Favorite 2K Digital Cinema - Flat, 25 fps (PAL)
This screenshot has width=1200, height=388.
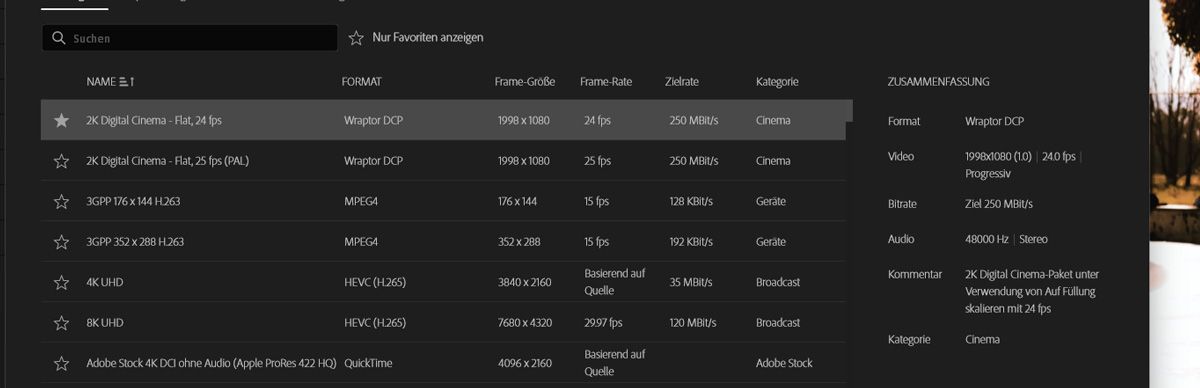pos(62,161)
